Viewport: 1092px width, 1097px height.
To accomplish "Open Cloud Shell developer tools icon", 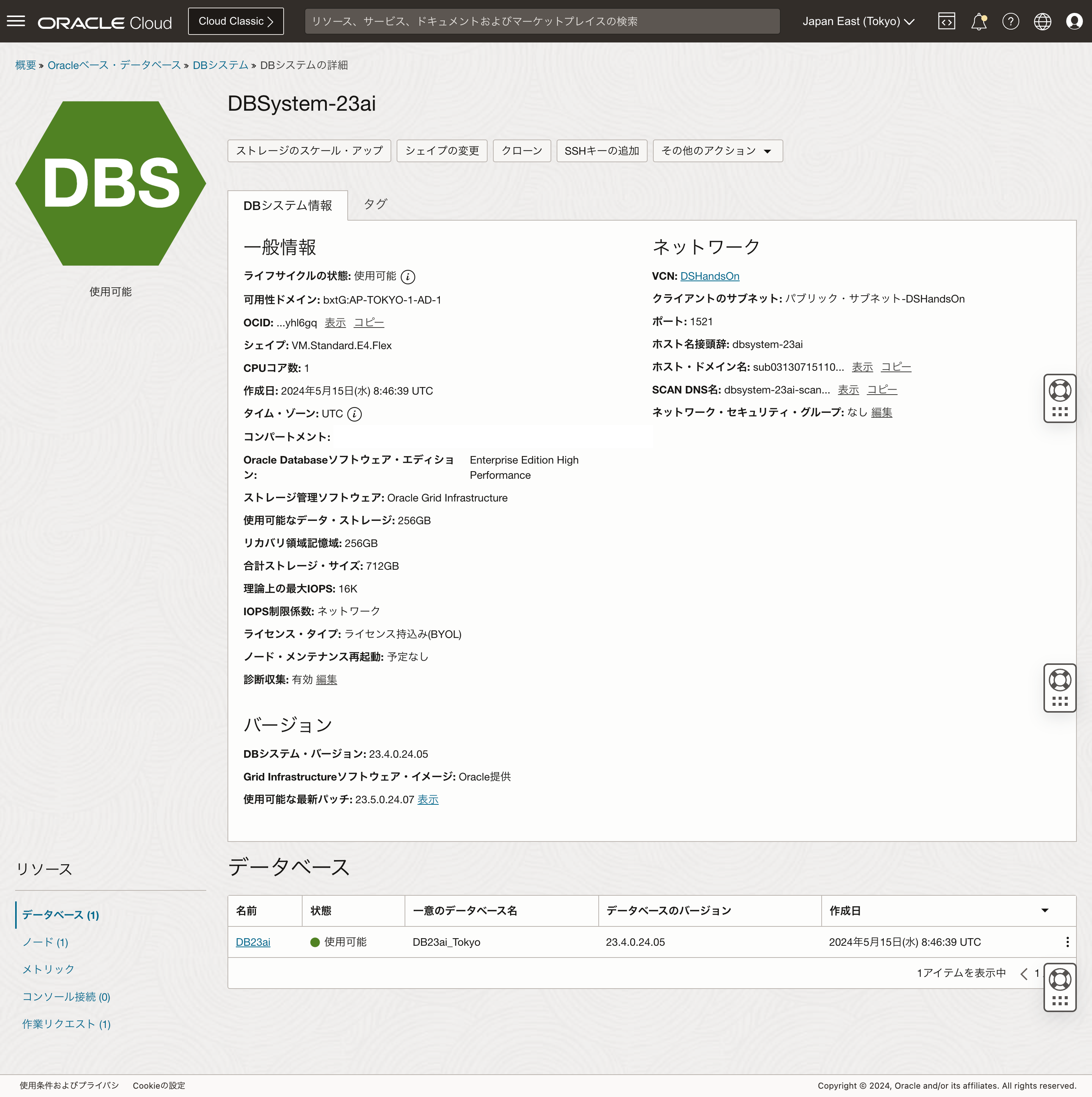I will (x=946, y=22).
